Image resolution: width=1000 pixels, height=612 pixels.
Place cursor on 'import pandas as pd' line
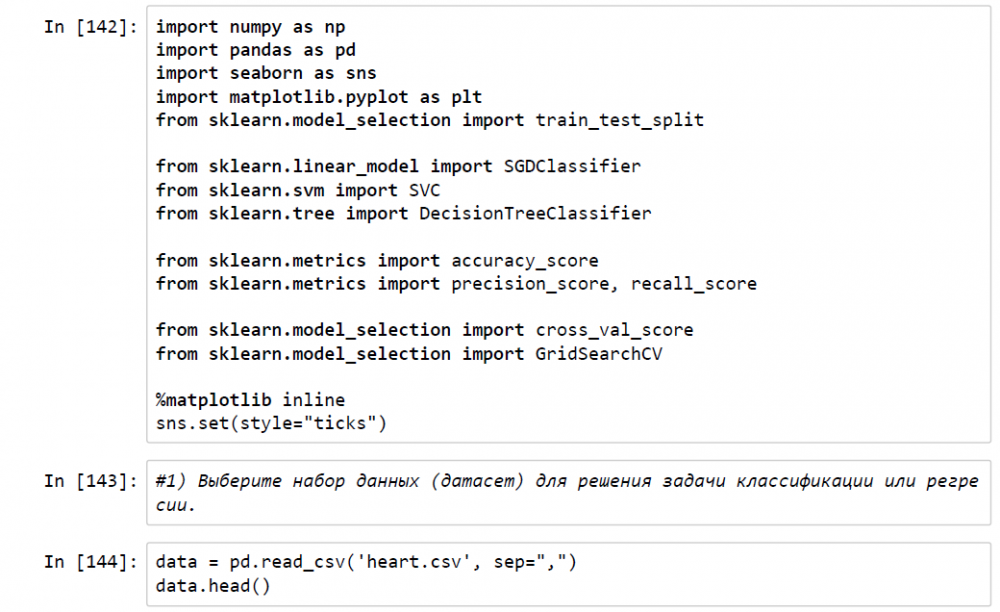[256, 50]
